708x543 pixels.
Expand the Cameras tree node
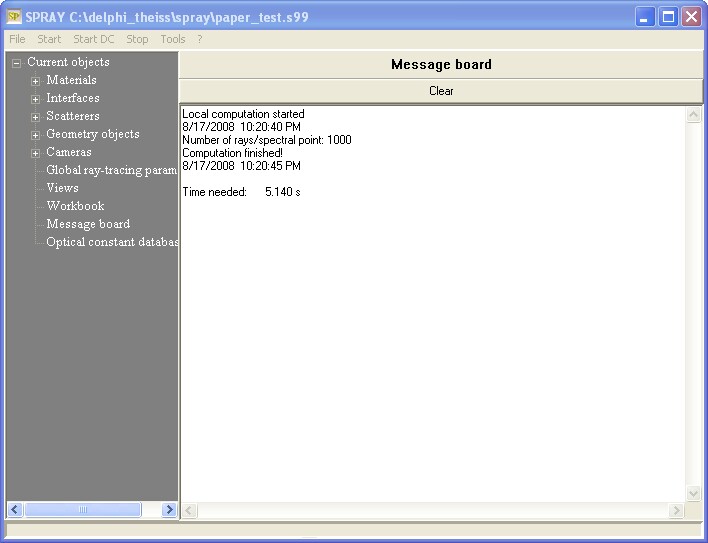point(36,153)
